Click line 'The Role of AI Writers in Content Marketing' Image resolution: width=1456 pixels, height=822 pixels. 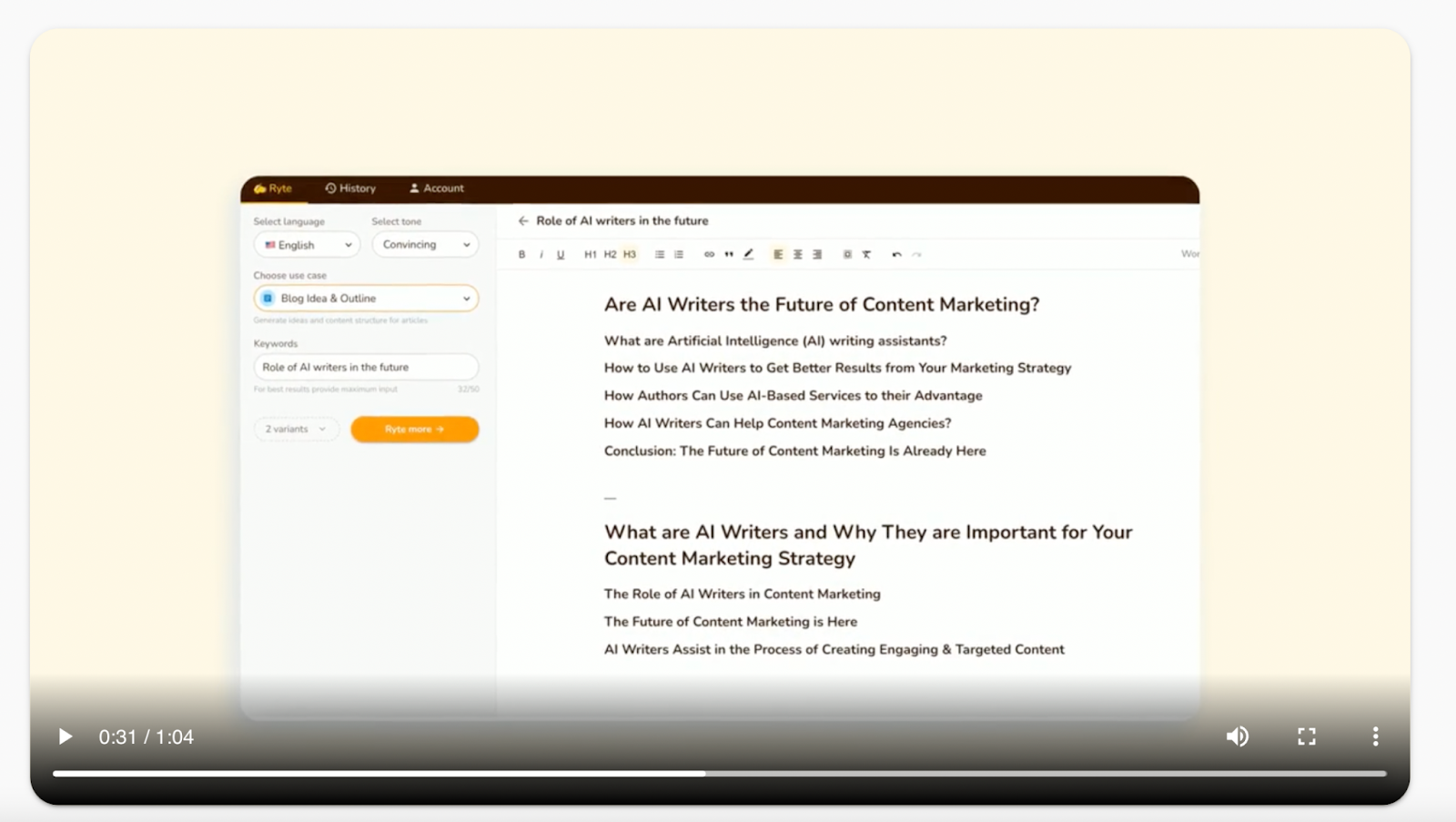[x=743, y=594]
